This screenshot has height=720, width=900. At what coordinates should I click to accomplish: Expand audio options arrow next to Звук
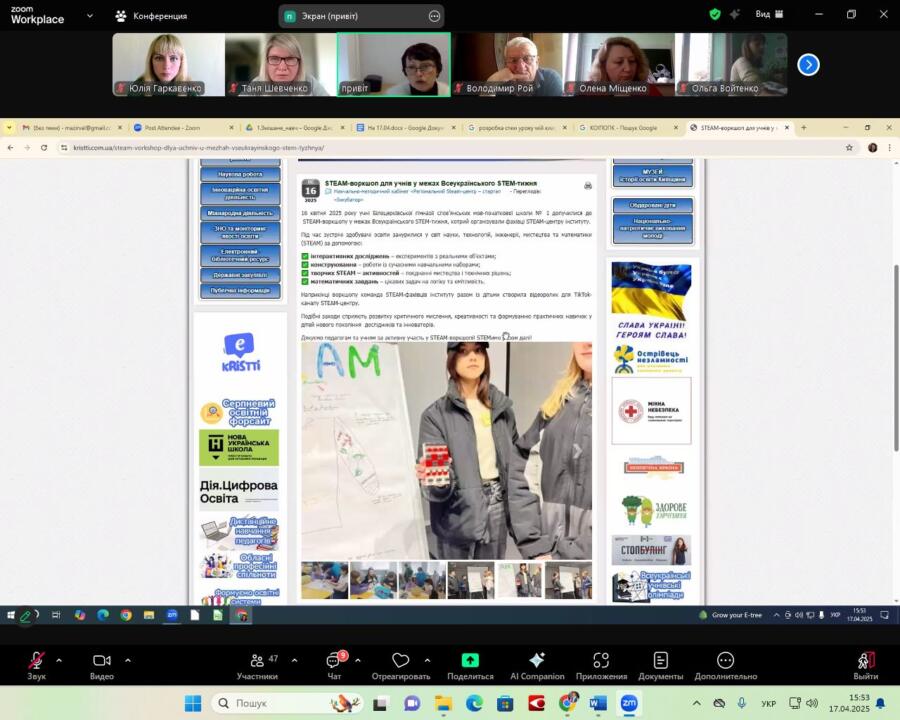(59, 661)
